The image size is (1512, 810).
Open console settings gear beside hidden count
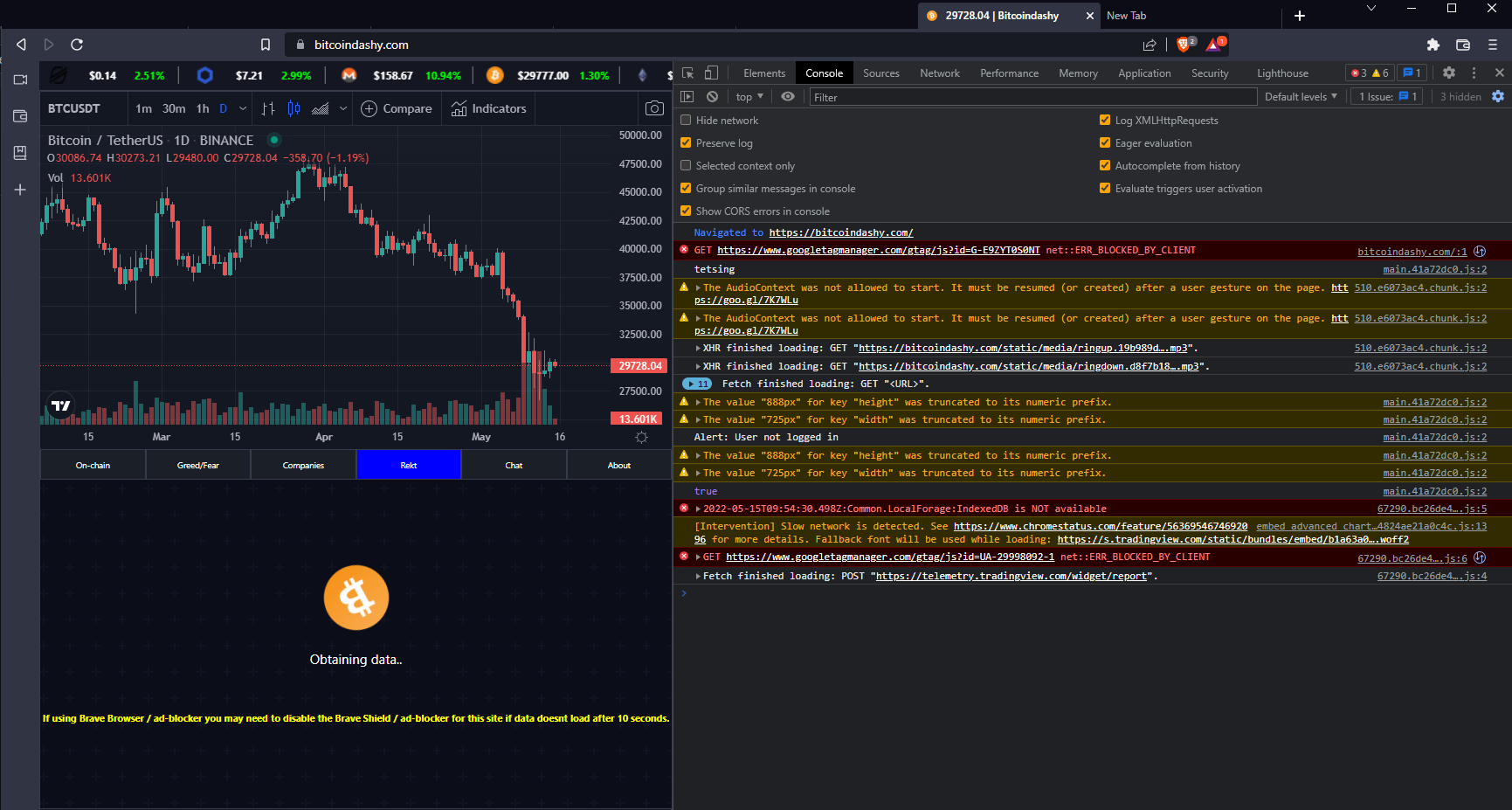1498,97
